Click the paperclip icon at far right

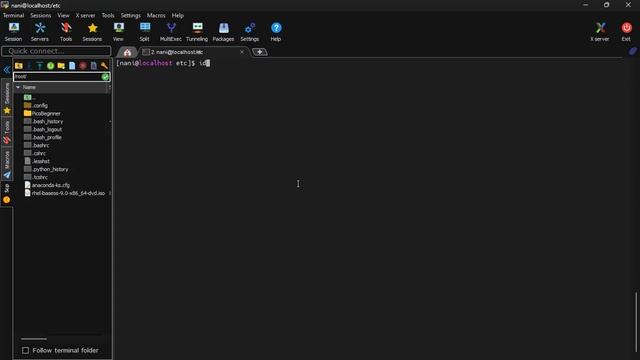(x=632, y=51)
